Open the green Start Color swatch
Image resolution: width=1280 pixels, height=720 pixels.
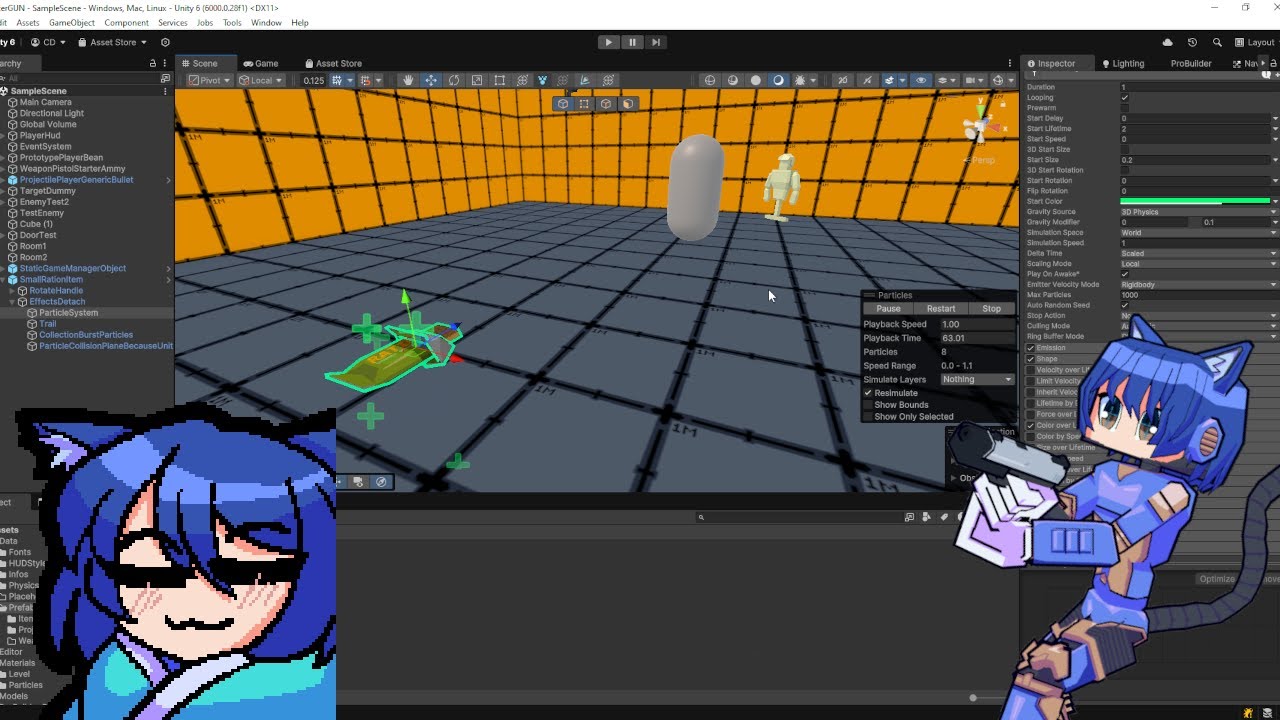click(x=1195, y=202)
